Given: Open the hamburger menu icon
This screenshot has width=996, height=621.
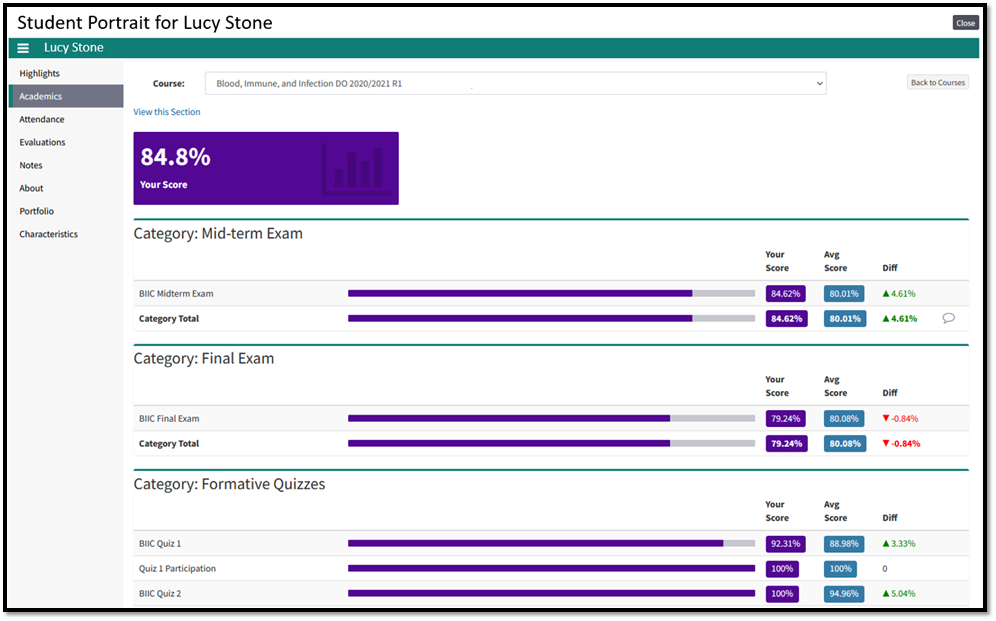Looking at the screenshot, I should coord(23,48).
